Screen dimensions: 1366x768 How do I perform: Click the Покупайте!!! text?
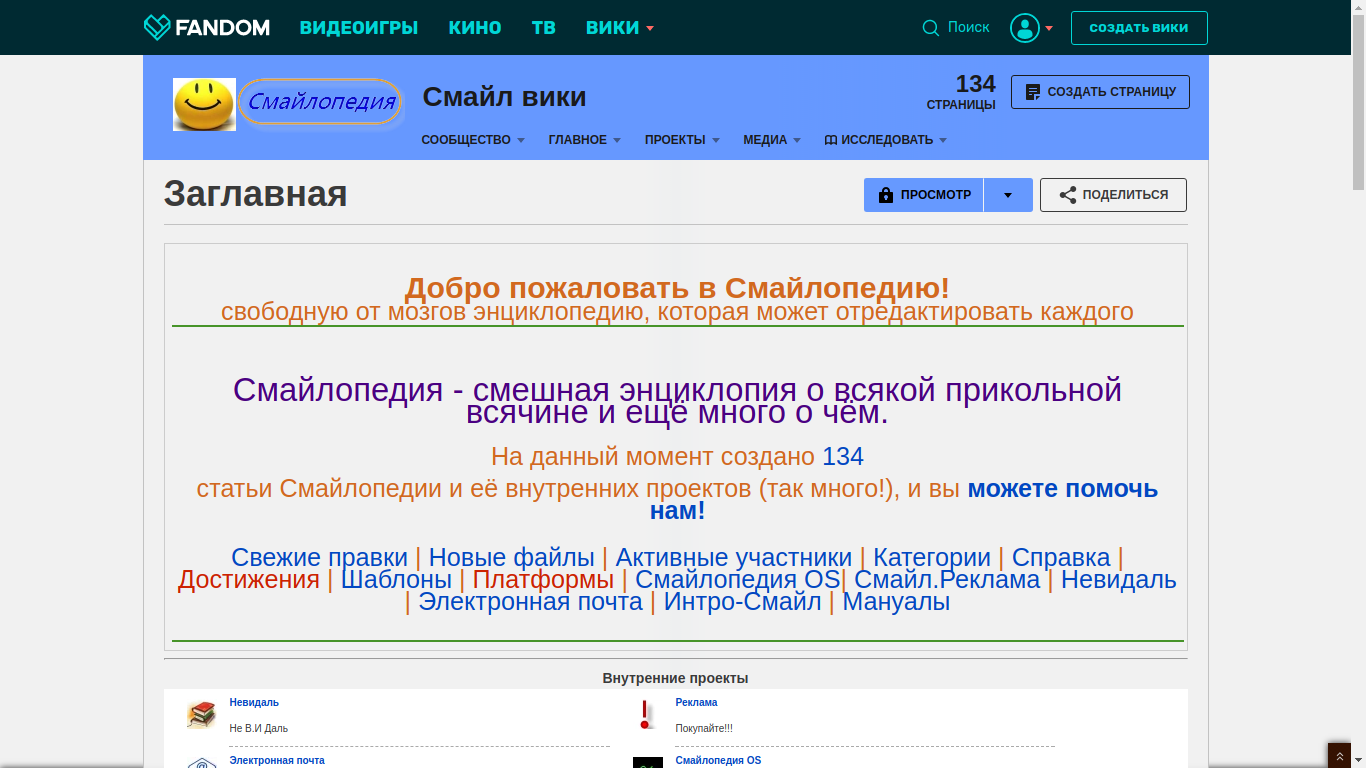(x=704, y=729)
